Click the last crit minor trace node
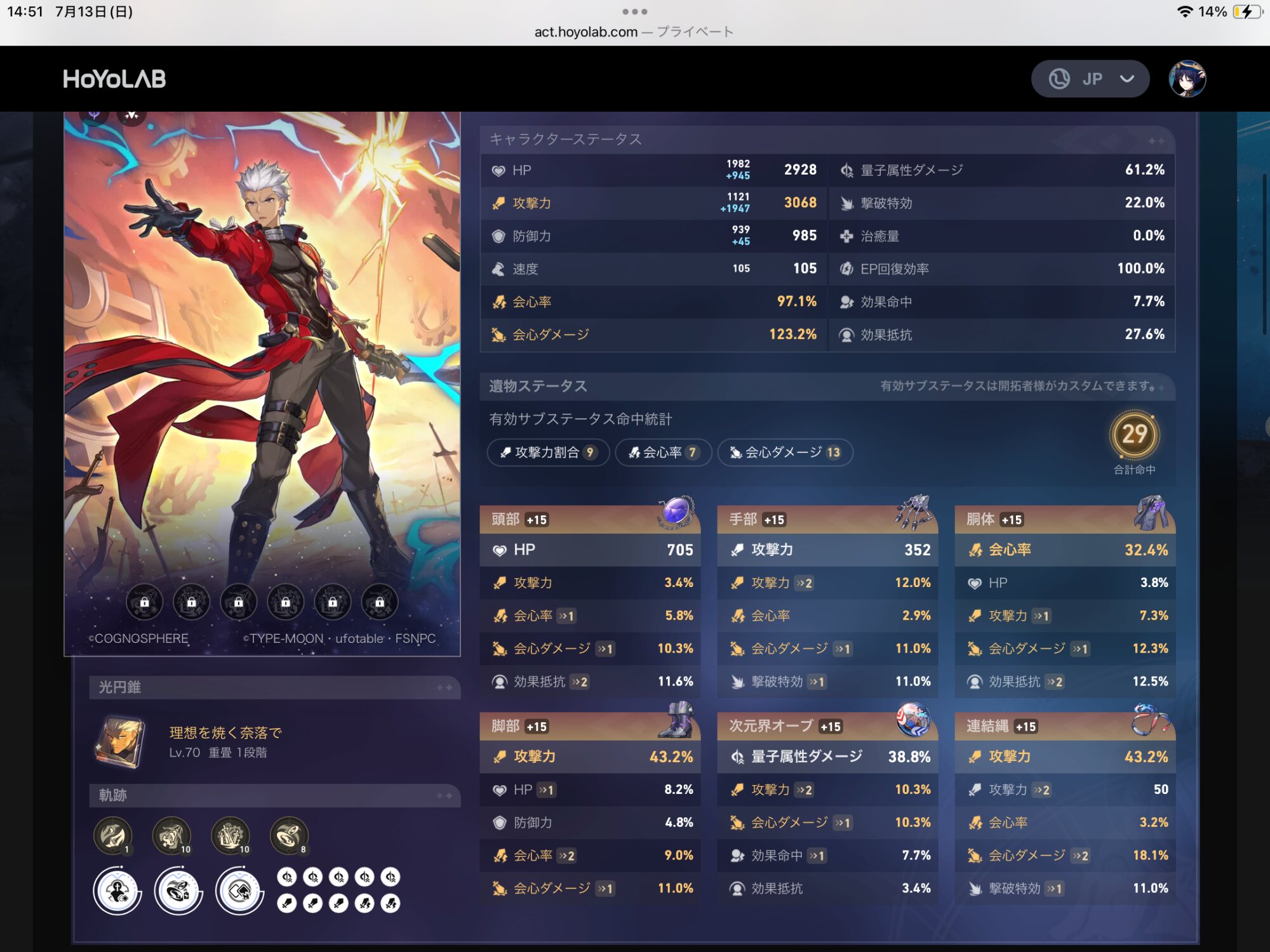 (391, 903)
